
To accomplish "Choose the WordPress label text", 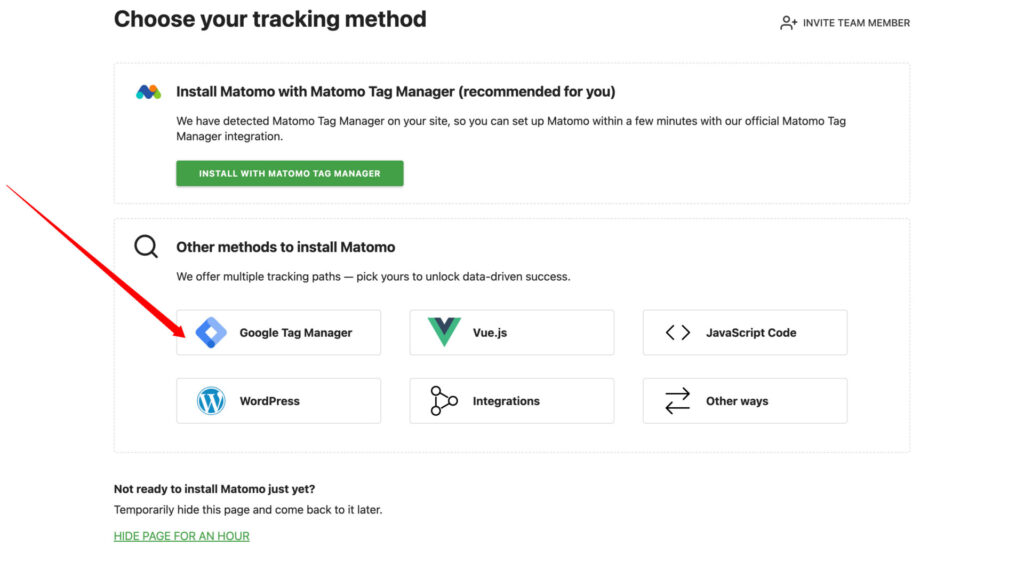I will click(270, 401).
